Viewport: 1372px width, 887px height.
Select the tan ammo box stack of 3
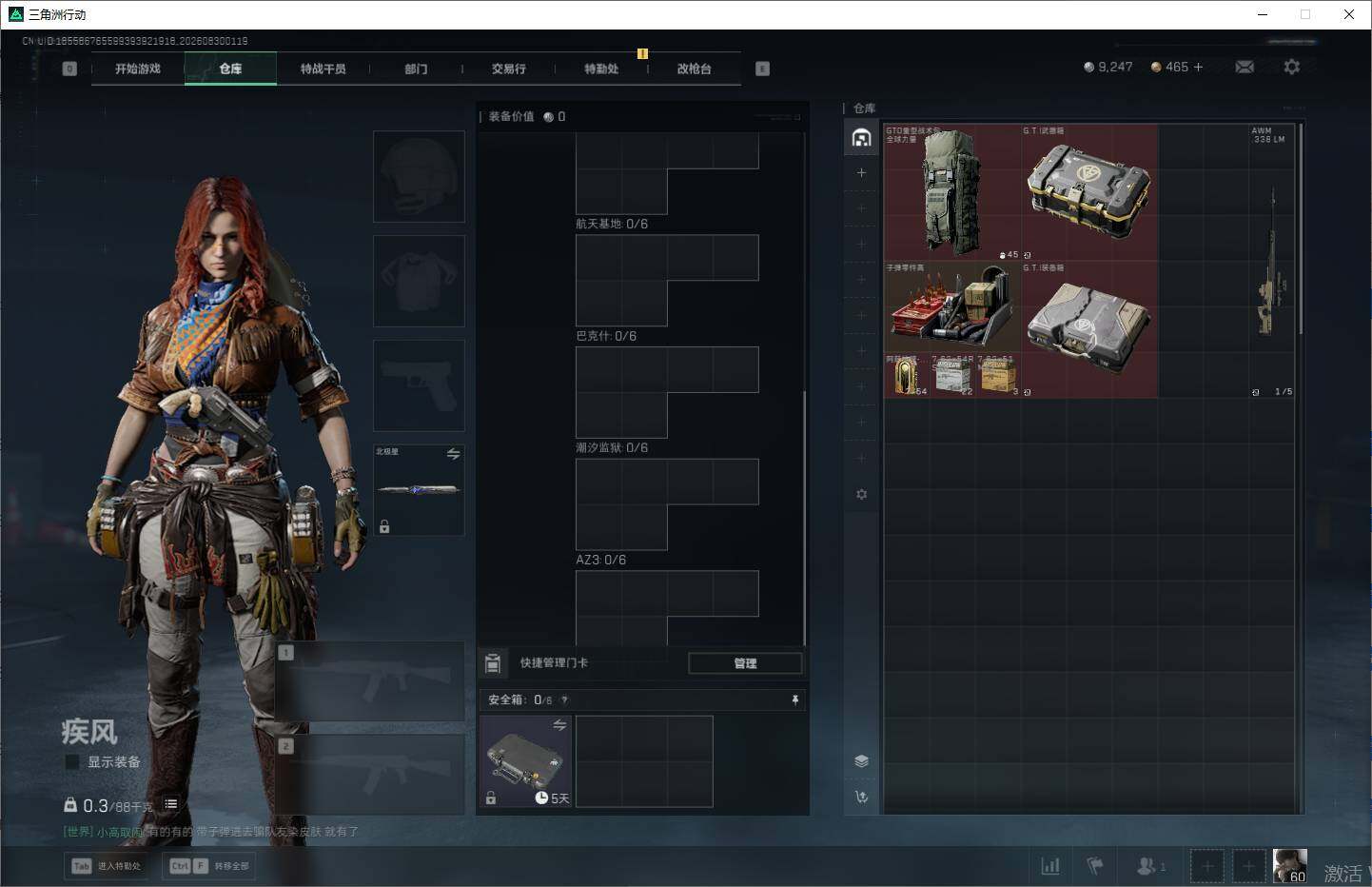998,375
